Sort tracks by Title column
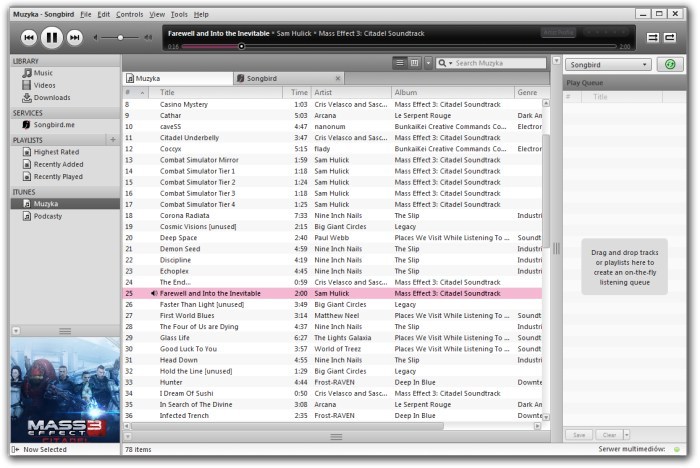 (215, 92)
